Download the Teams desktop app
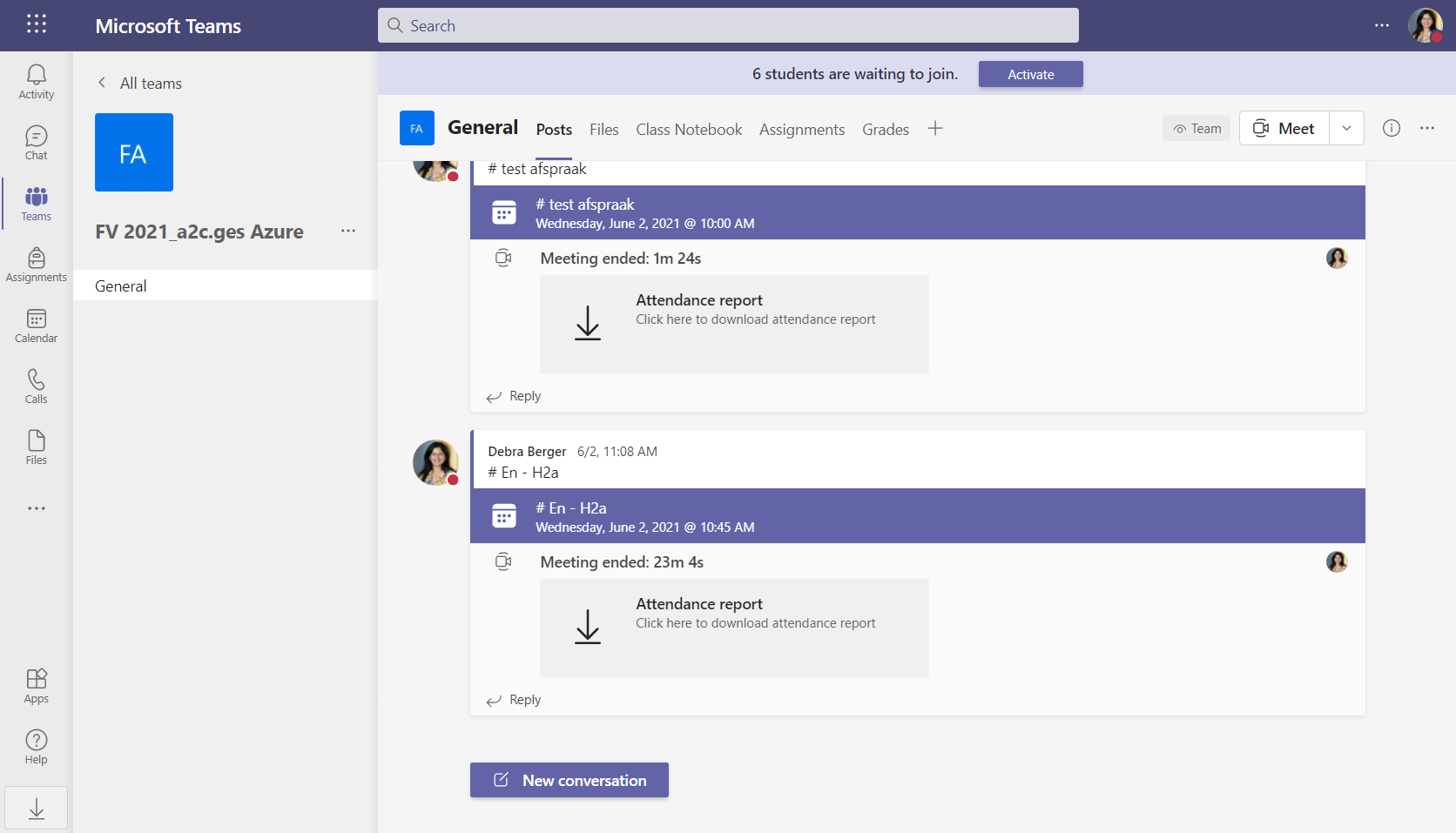Viewport: 1456px width, 833px height. pyautogui.click(x=36, y=808)
